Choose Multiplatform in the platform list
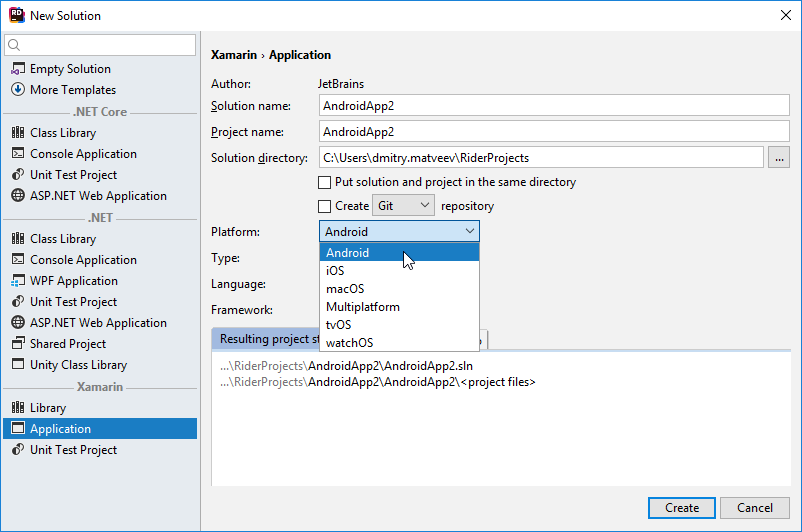This screenshot has height=532, width=802. click(x=362, y=307)
